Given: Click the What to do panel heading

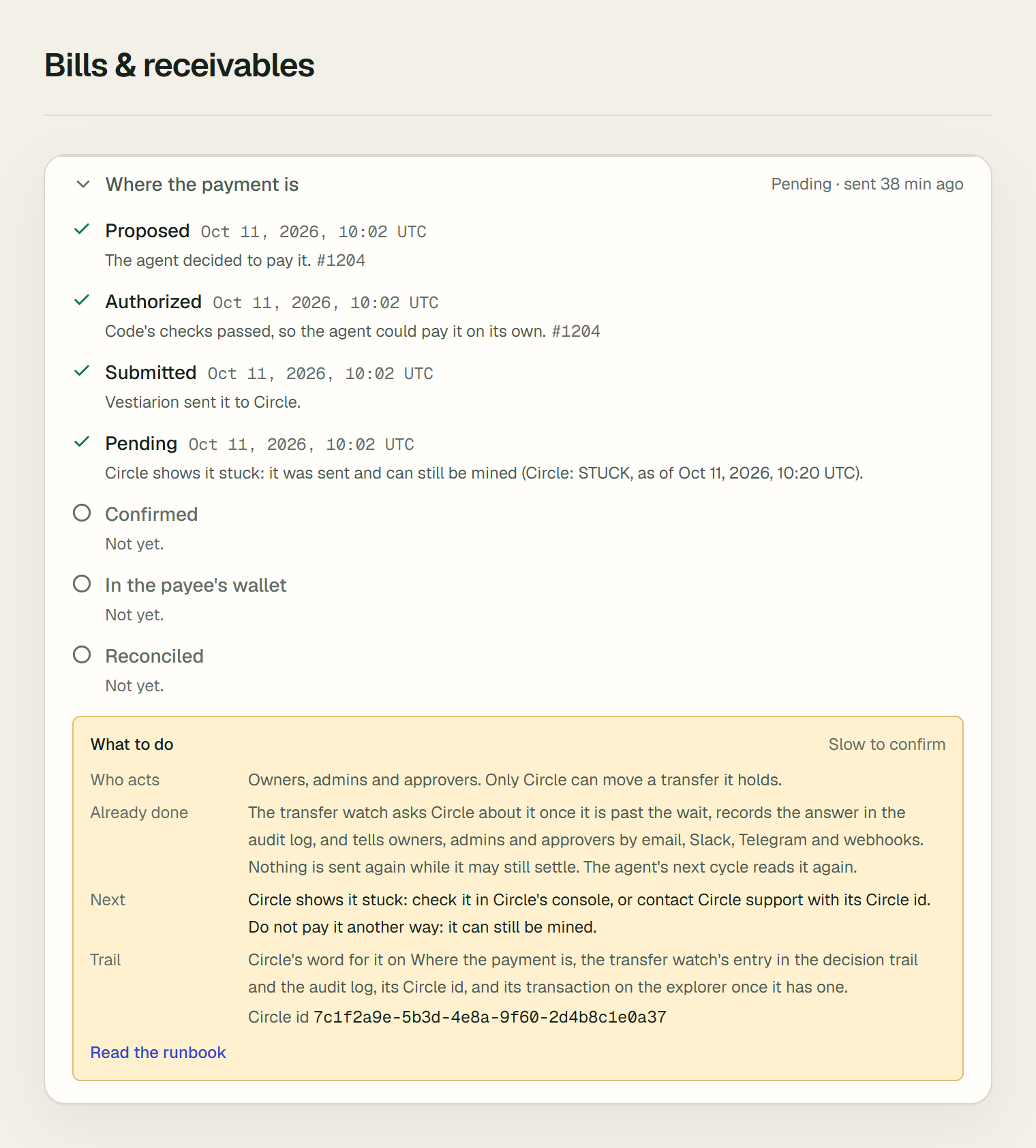Looking at the screenshot, I should point(132,744).
